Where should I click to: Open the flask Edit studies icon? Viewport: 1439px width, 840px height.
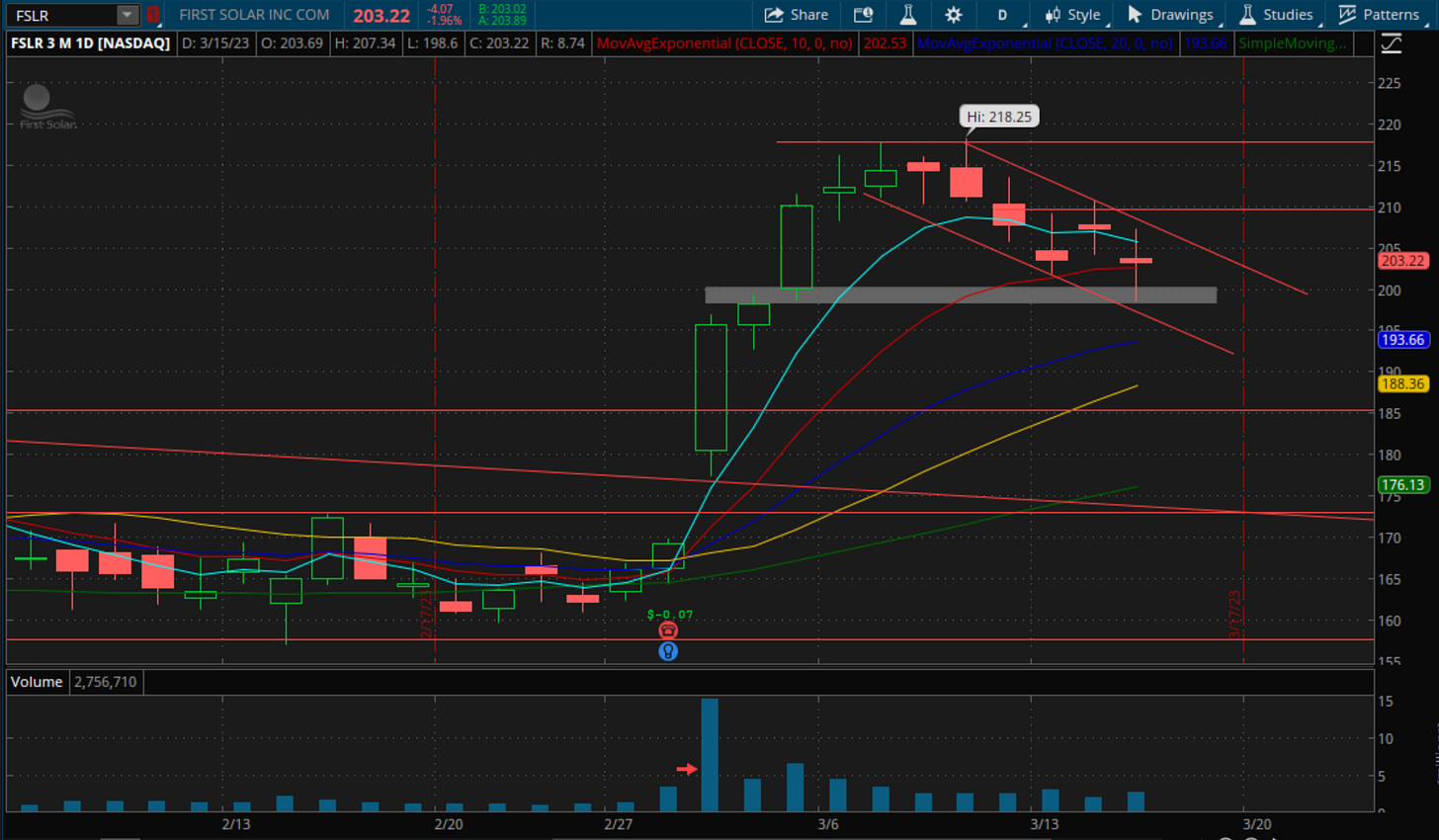(907, 15)
